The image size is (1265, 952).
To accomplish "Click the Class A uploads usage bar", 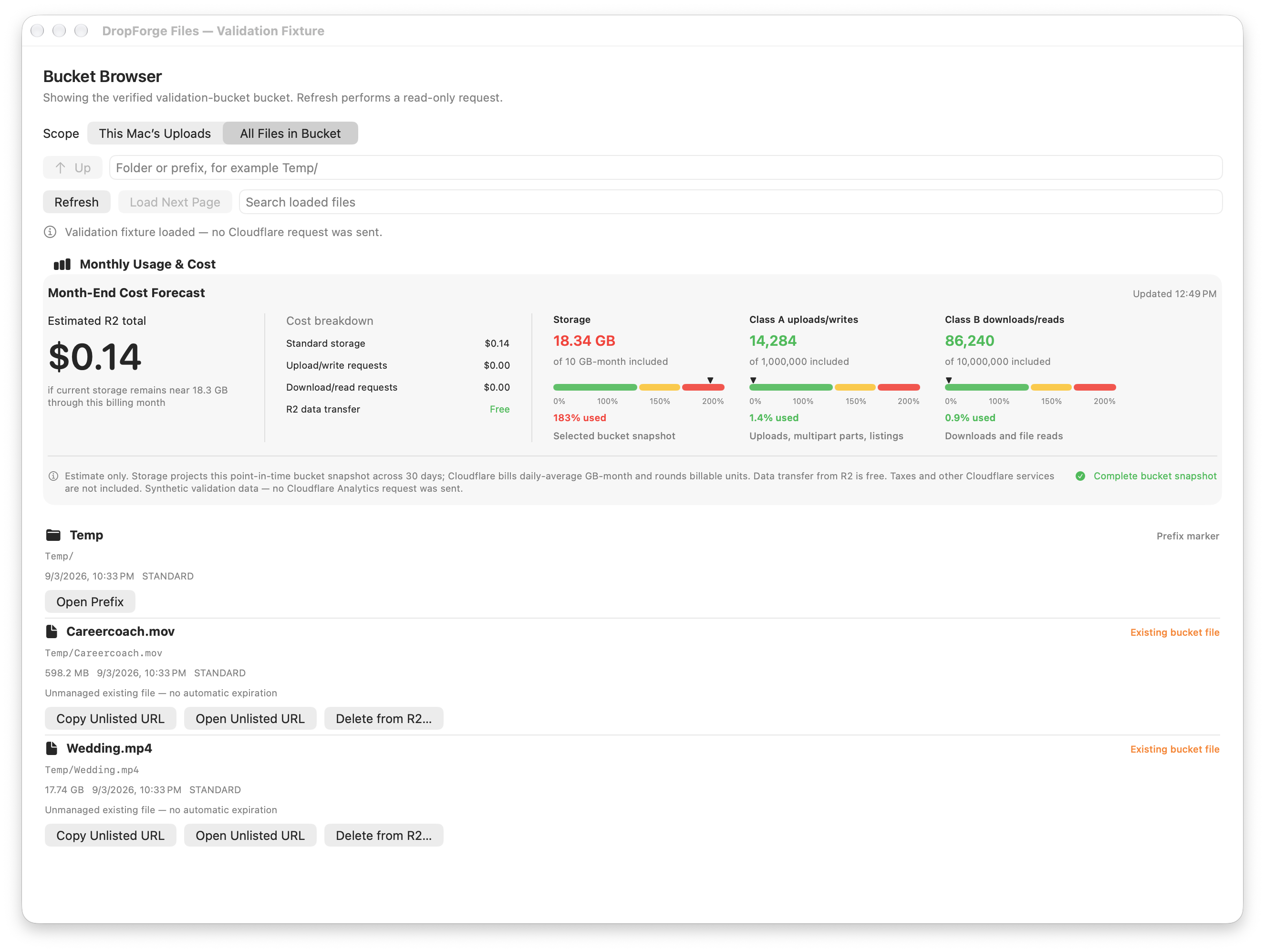I will 834,387.
